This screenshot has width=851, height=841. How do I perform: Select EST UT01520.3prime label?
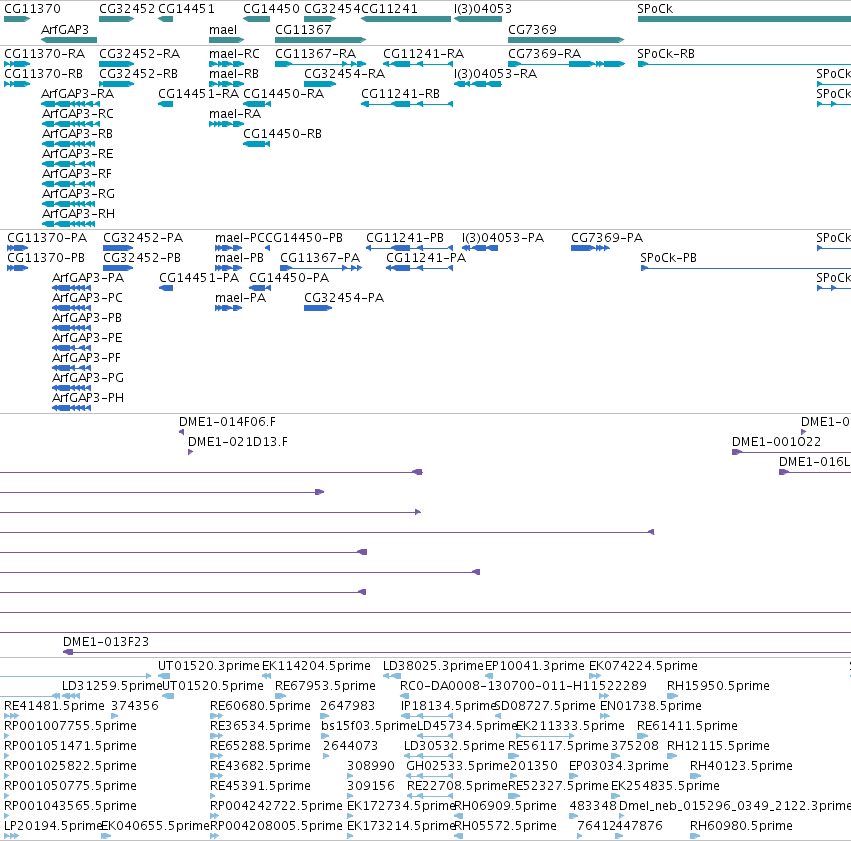(x=209, y=666)
